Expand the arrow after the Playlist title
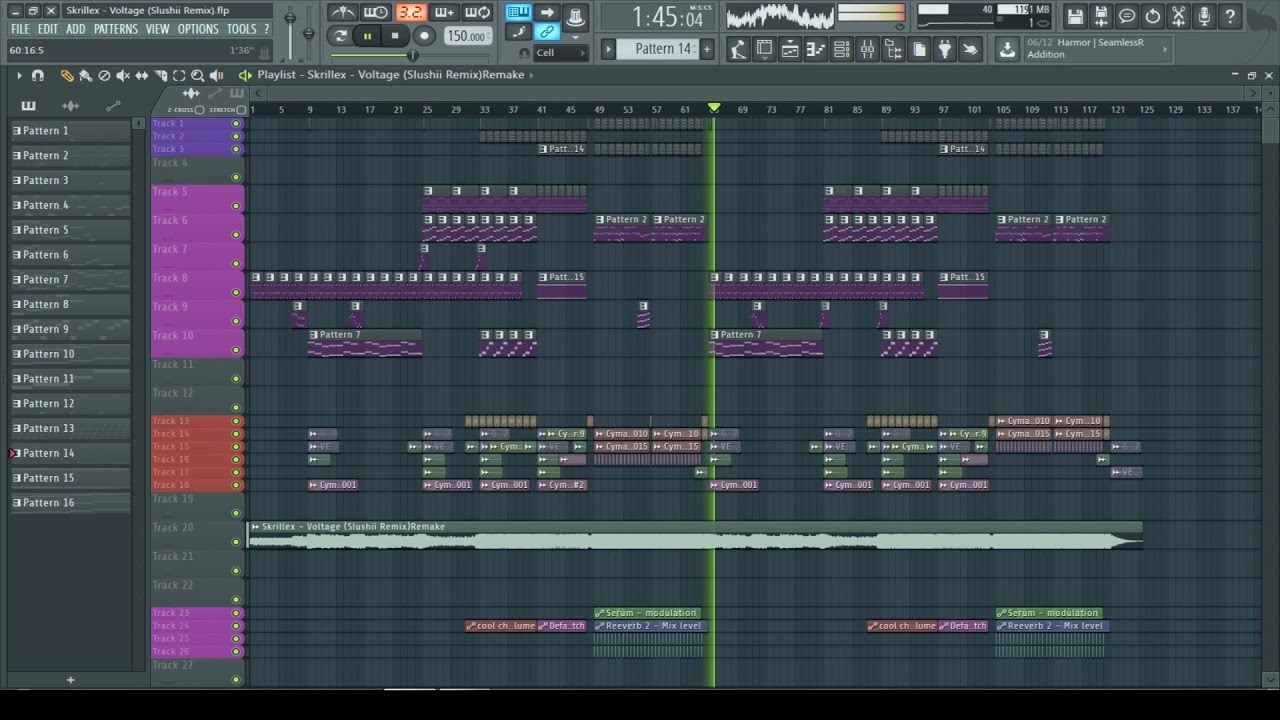This screenshot has width=1280, height=720. (532, 75)
